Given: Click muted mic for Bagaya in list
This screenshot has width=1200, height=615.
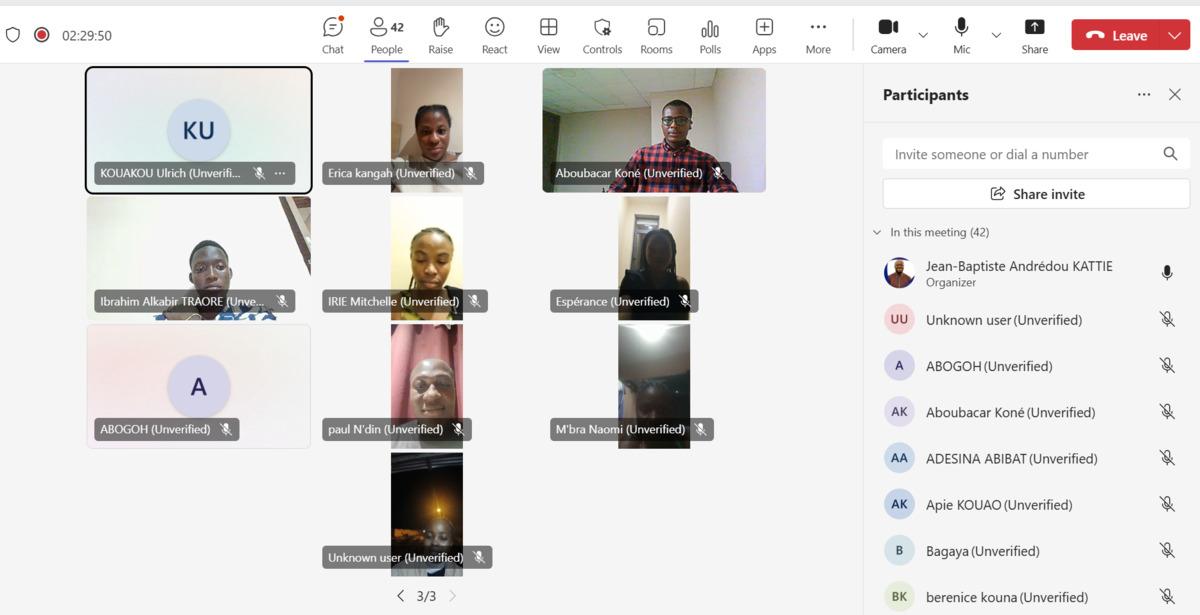Looking at the screenshot, I should (x=1166, y=551).
